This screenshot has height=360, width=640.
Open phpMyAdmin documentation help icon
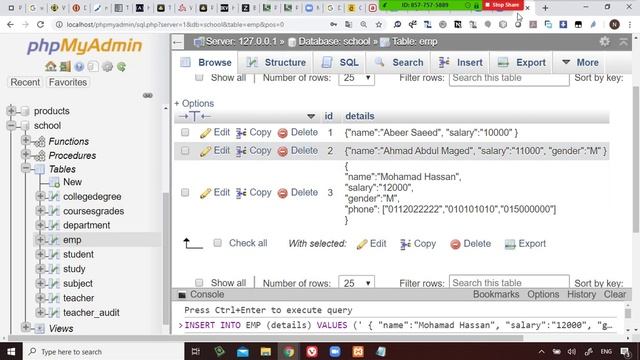pyautogui.click(x=79, y=67)
